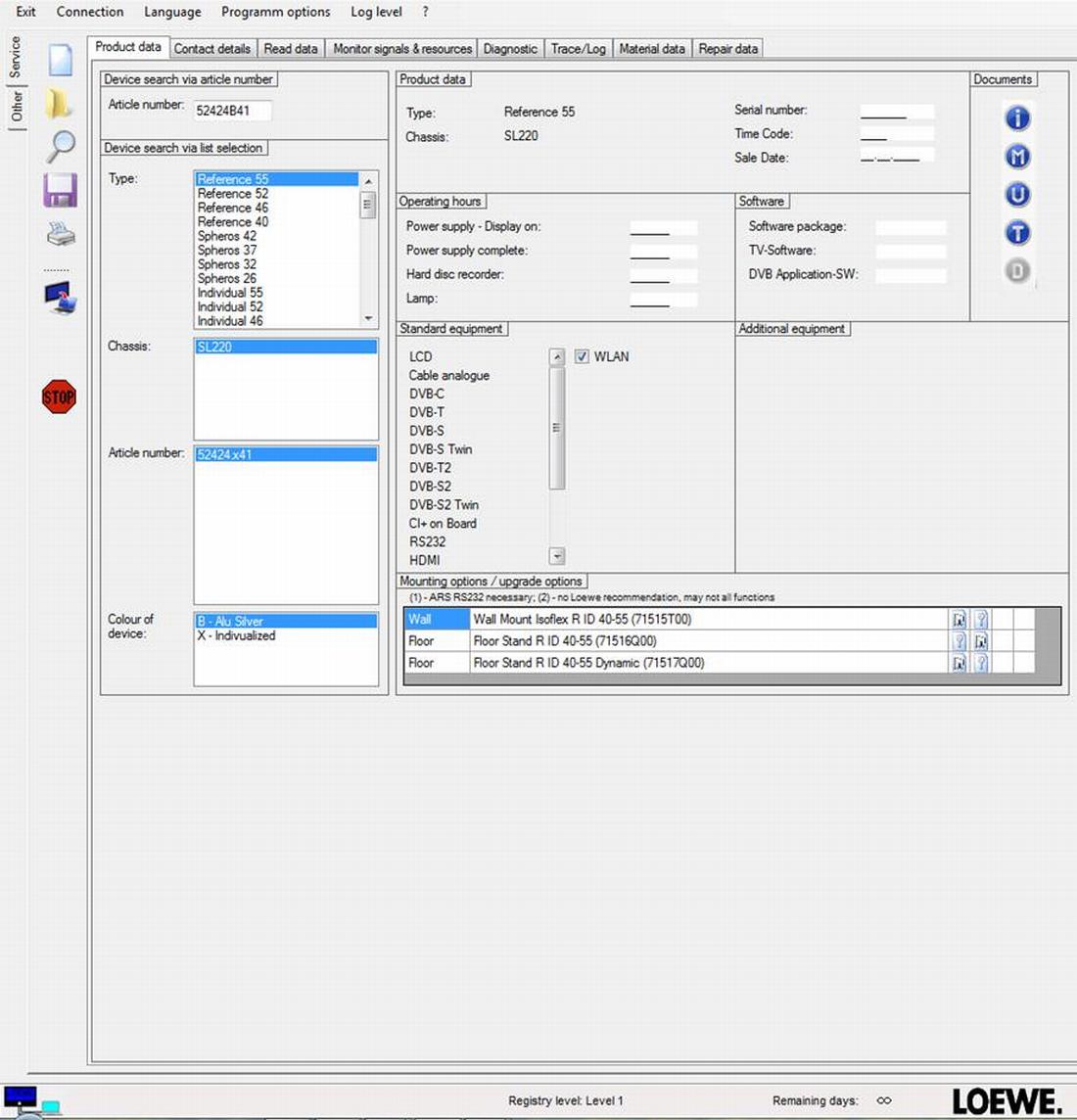Viewport: 1077px width, 1120px height.
Task: Switch to the vertical Other tab
Action: [x=17, y=106]
